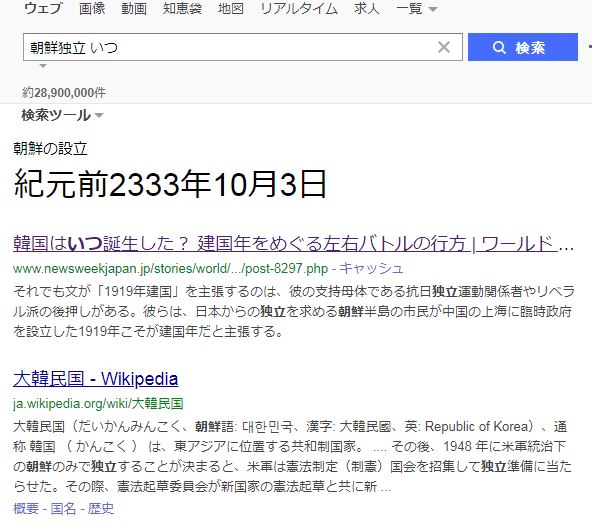592x531 pixels.
Task: Open the 求人 tab
Action: 366,8
